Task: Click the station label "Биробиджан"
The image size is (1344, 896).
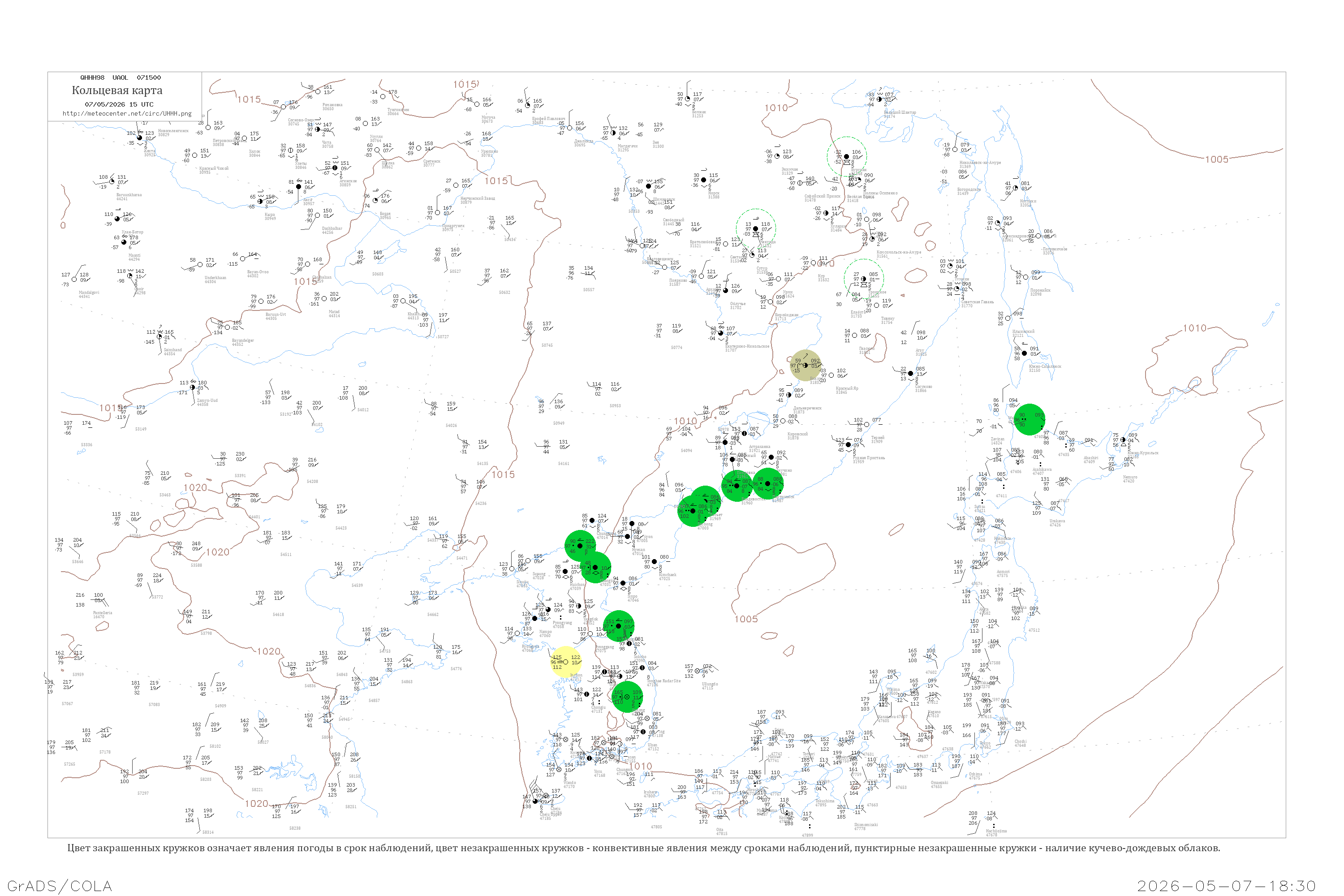Action: pyautogui.click(x=787, y=315)
